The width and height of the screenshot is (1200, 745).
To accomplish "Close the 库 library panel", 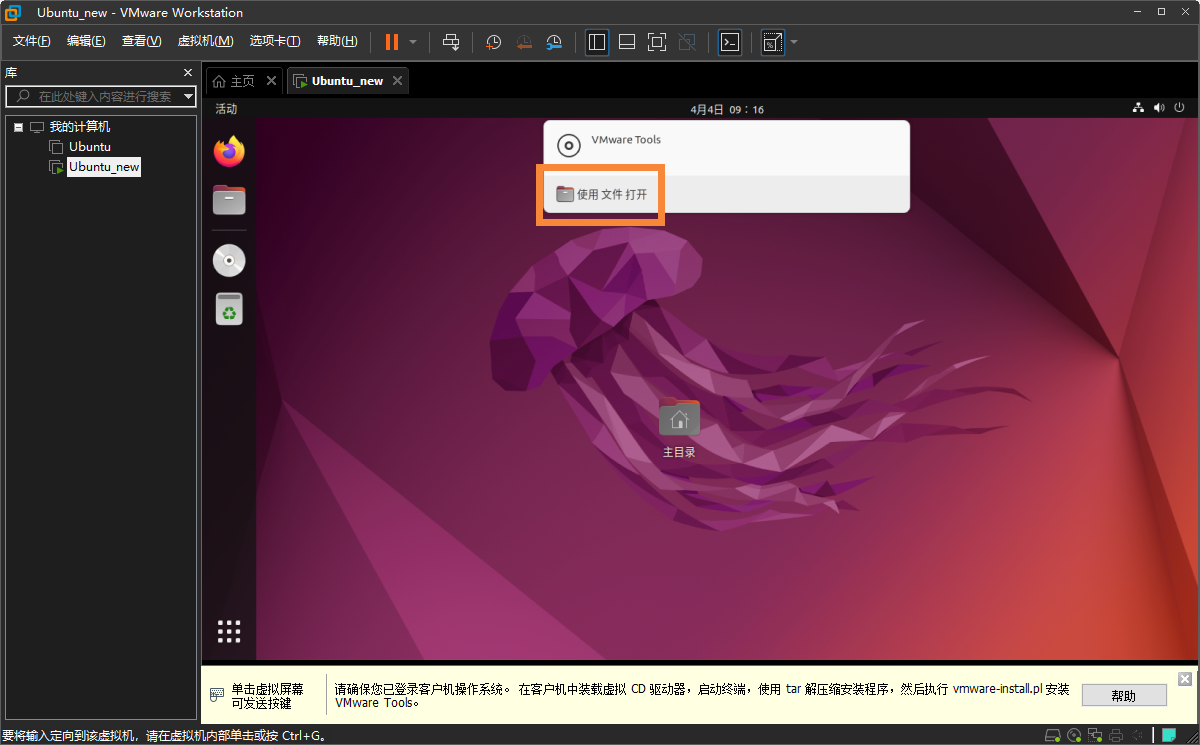I will coord(187,73).
